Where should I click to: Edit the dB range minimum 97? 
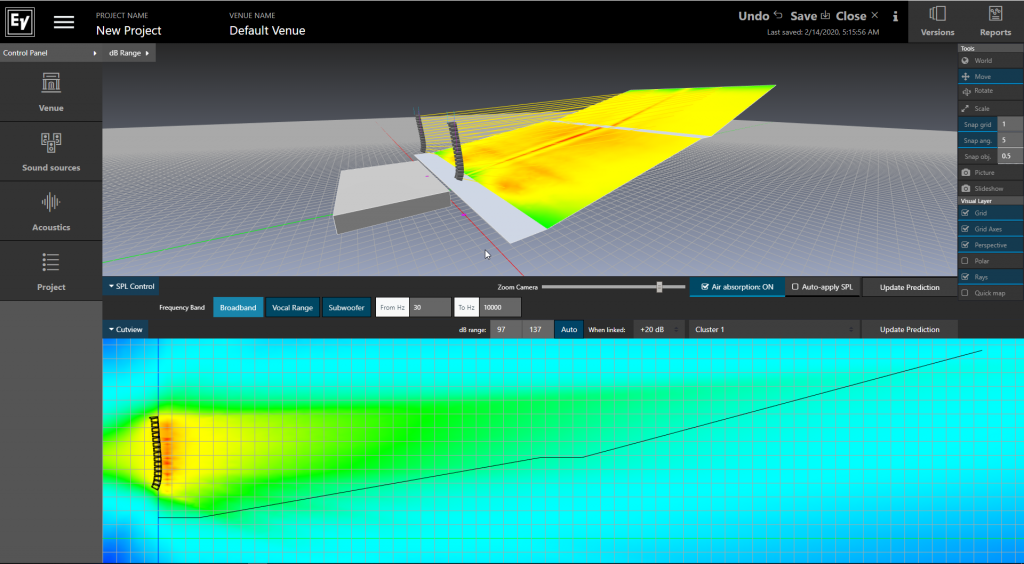pos(506,330)
